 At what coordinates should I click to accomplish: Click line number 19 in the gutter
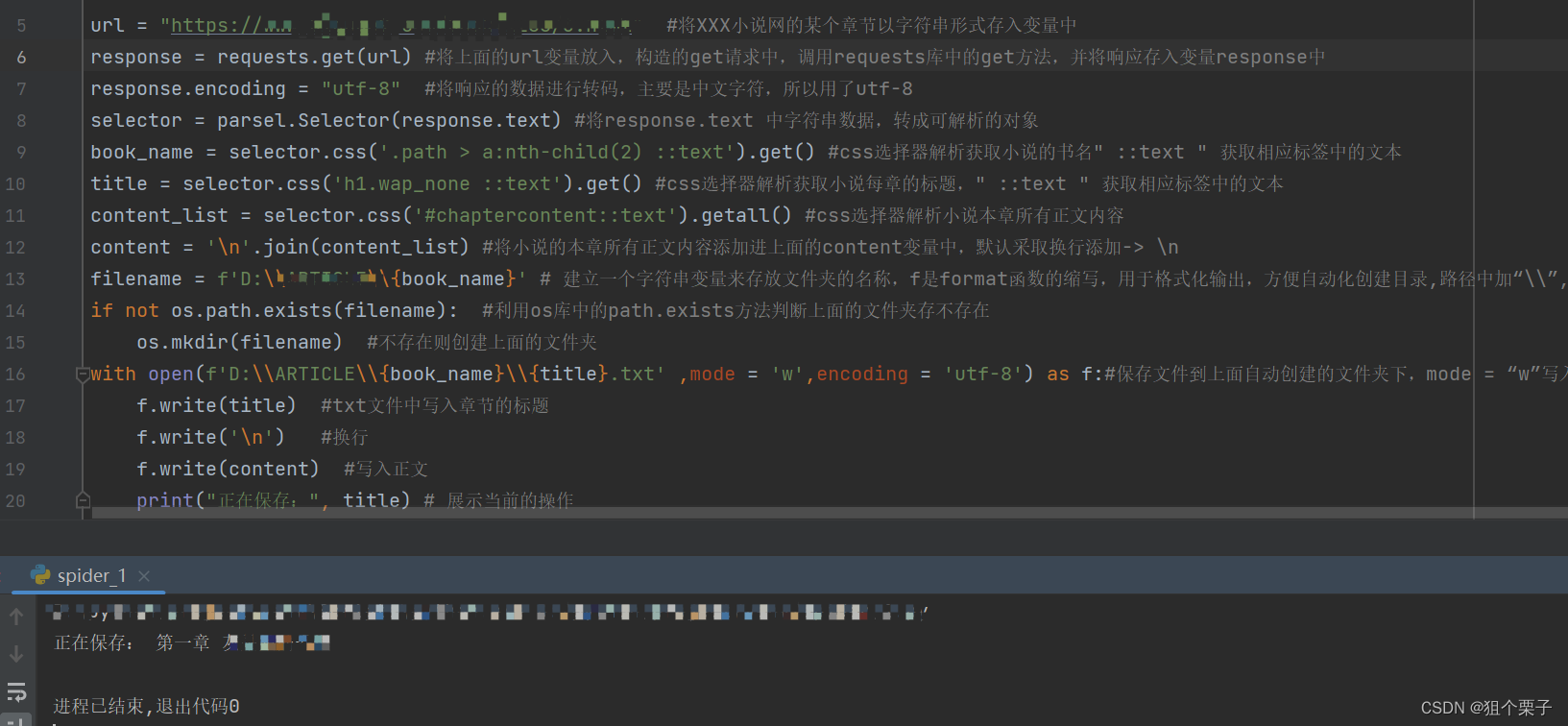pos(15,470)
